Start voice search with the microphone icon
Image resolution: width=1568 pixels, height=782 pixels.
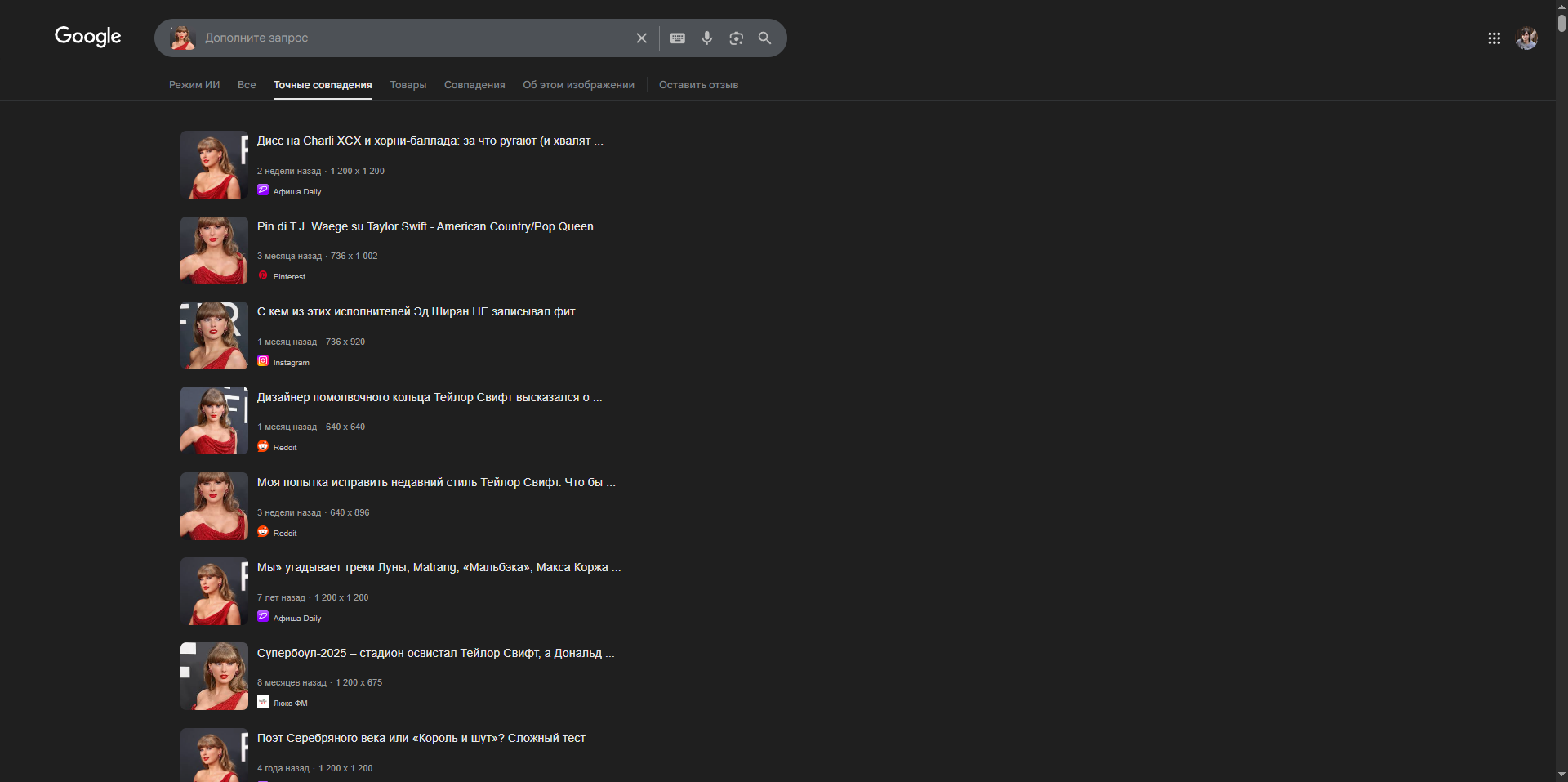coord(707,38)
